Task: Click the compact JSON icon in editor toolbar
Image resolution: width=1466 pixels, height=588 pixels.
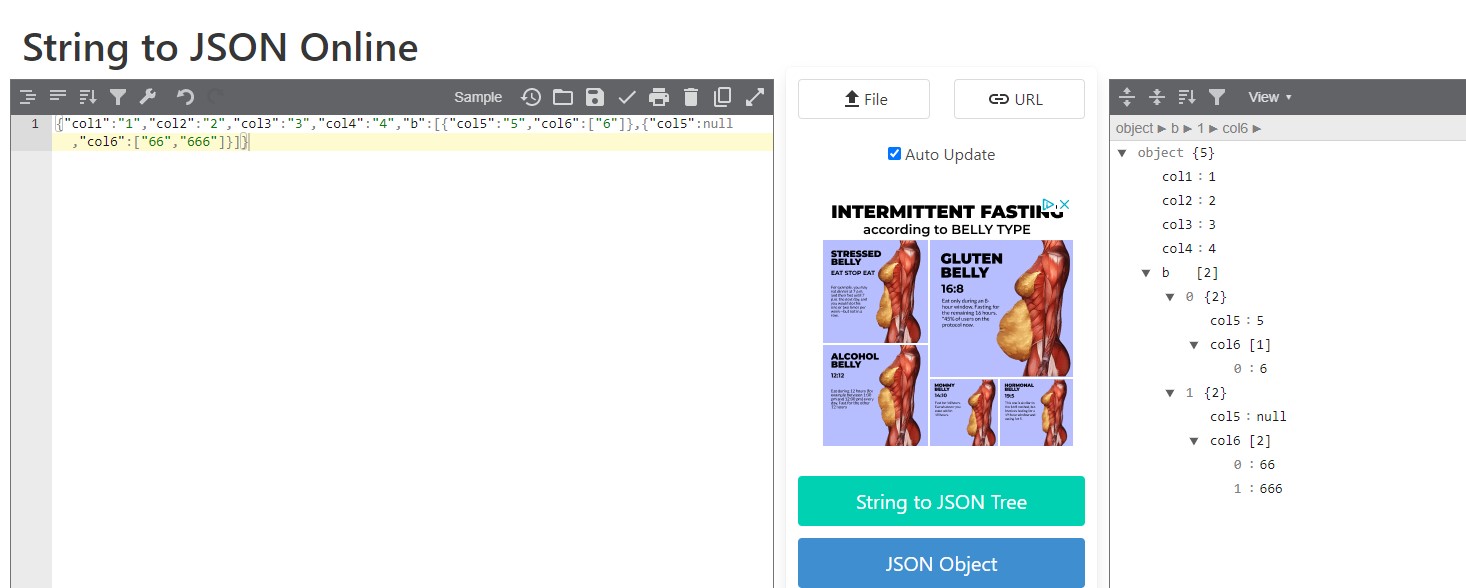Action: coord(58,97)
